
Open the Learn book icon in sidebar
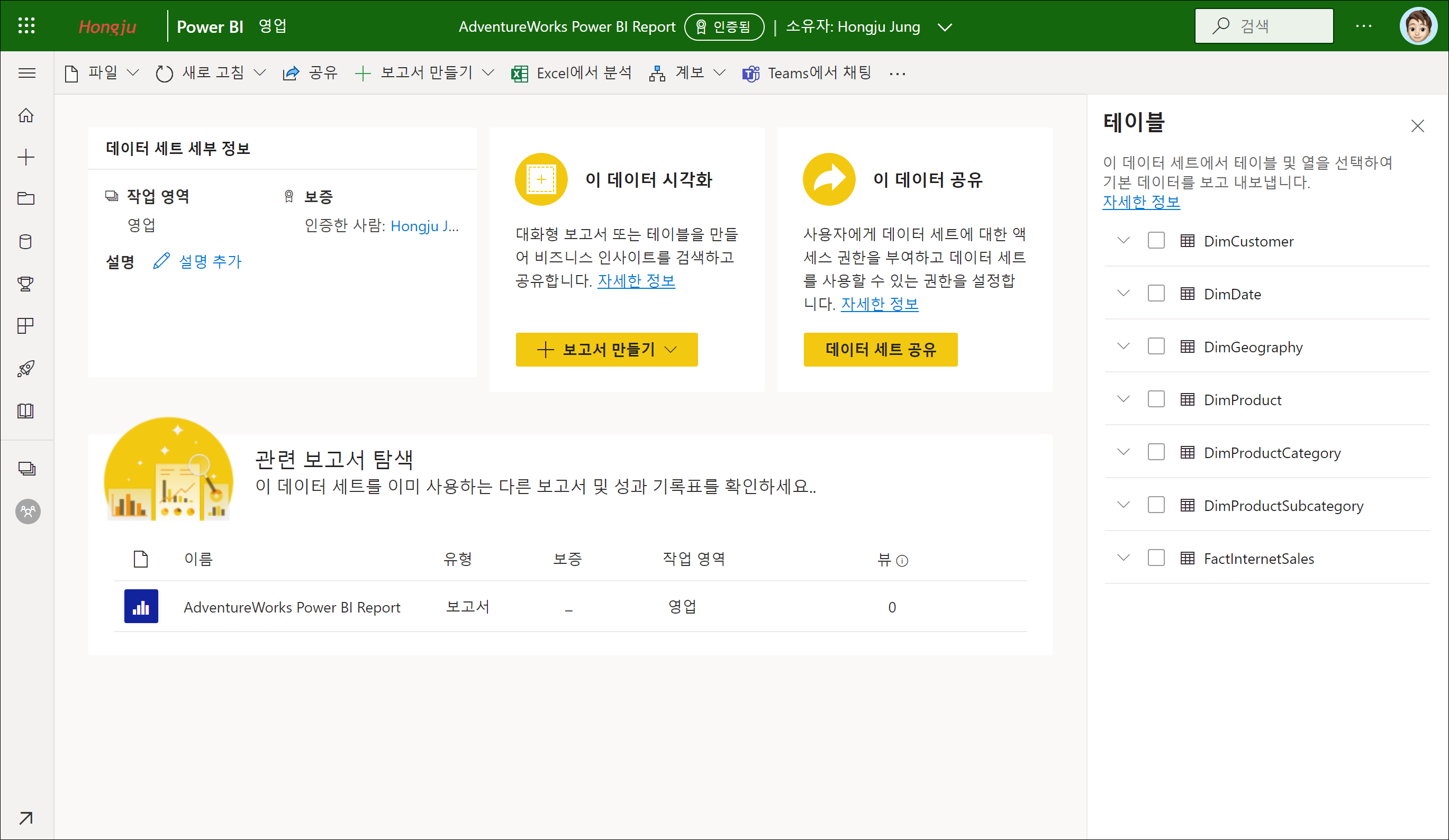click(x=26, y=411)
